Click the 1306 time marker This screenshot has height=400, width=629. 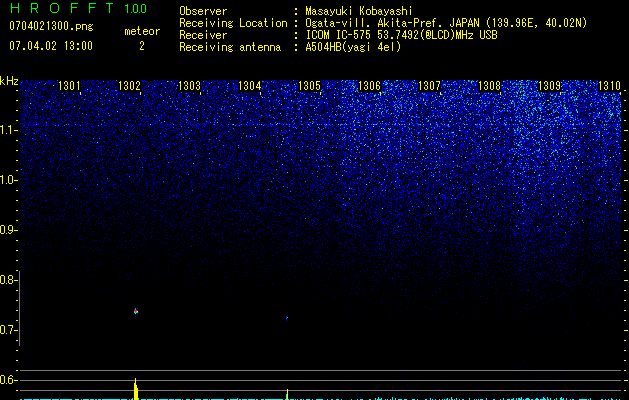coord(369,86)
